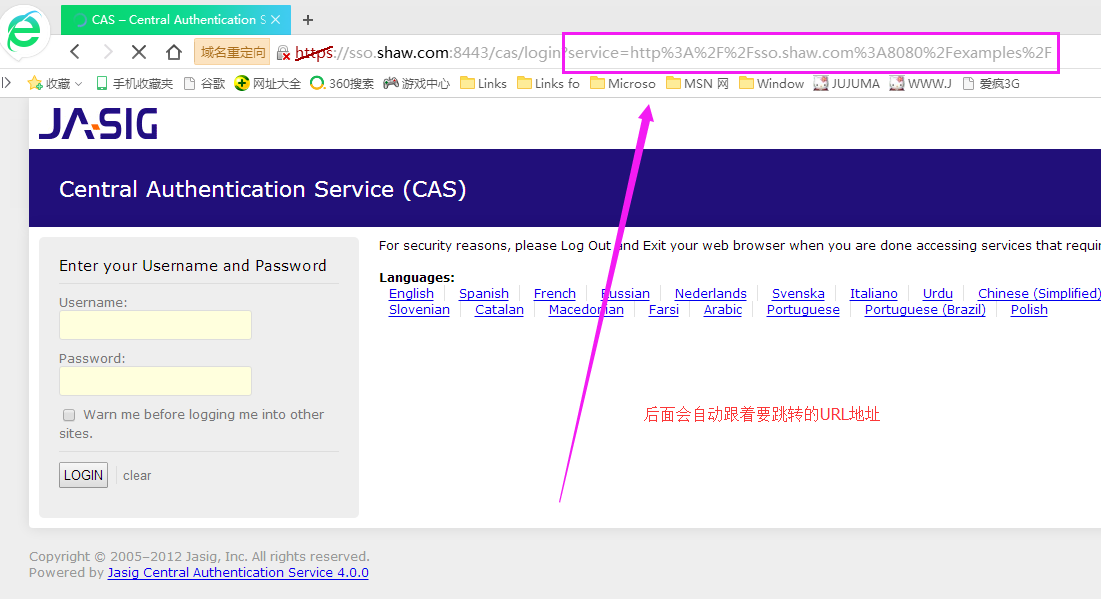Viewport: 1101px width, 599px height.
Task: Switch language to Catalan
Action: tap(499, 310)
